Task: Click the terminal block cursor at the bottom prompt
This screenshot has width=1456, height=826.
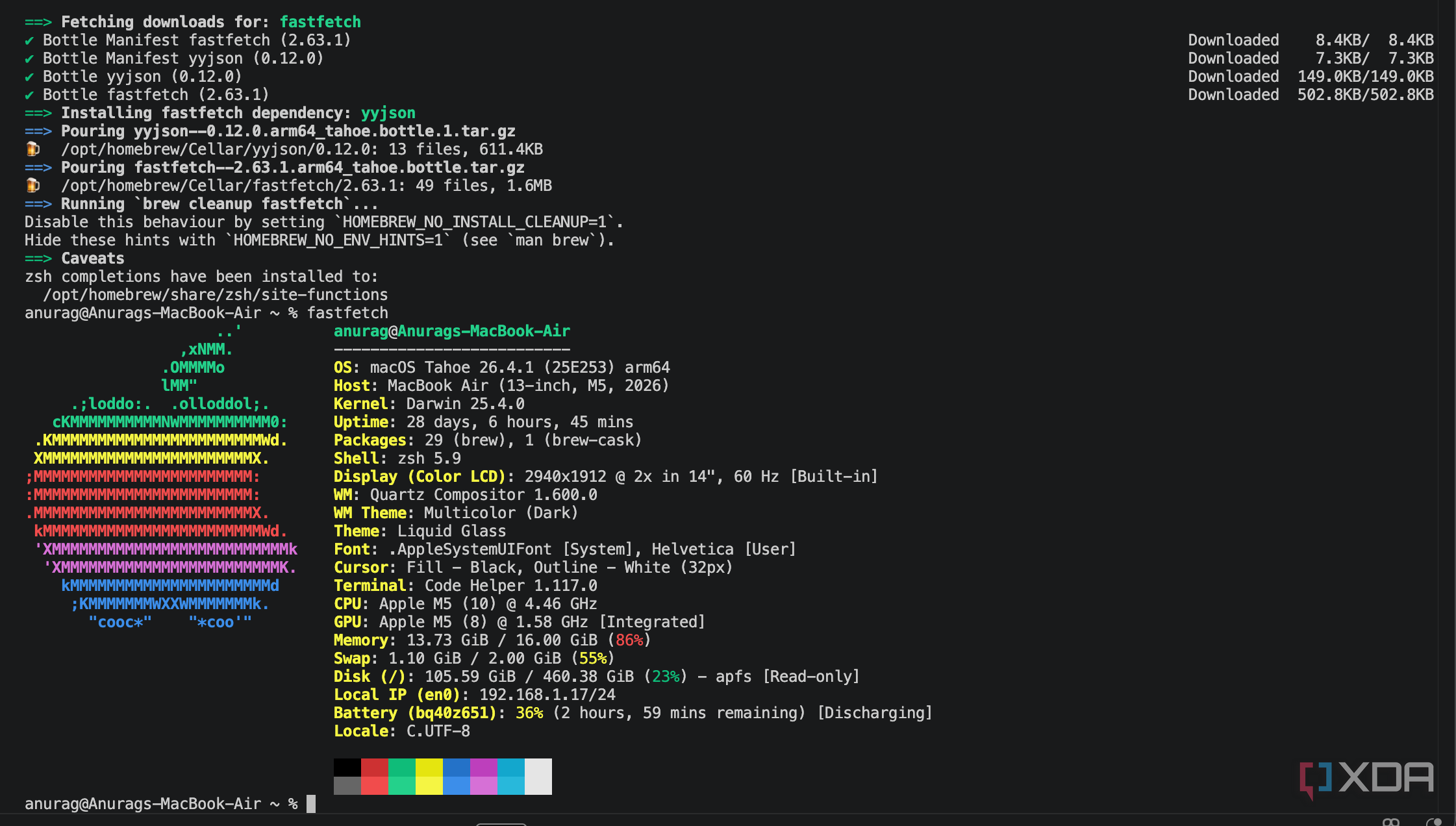Action: pyautogui.click(x=311, y=804)
